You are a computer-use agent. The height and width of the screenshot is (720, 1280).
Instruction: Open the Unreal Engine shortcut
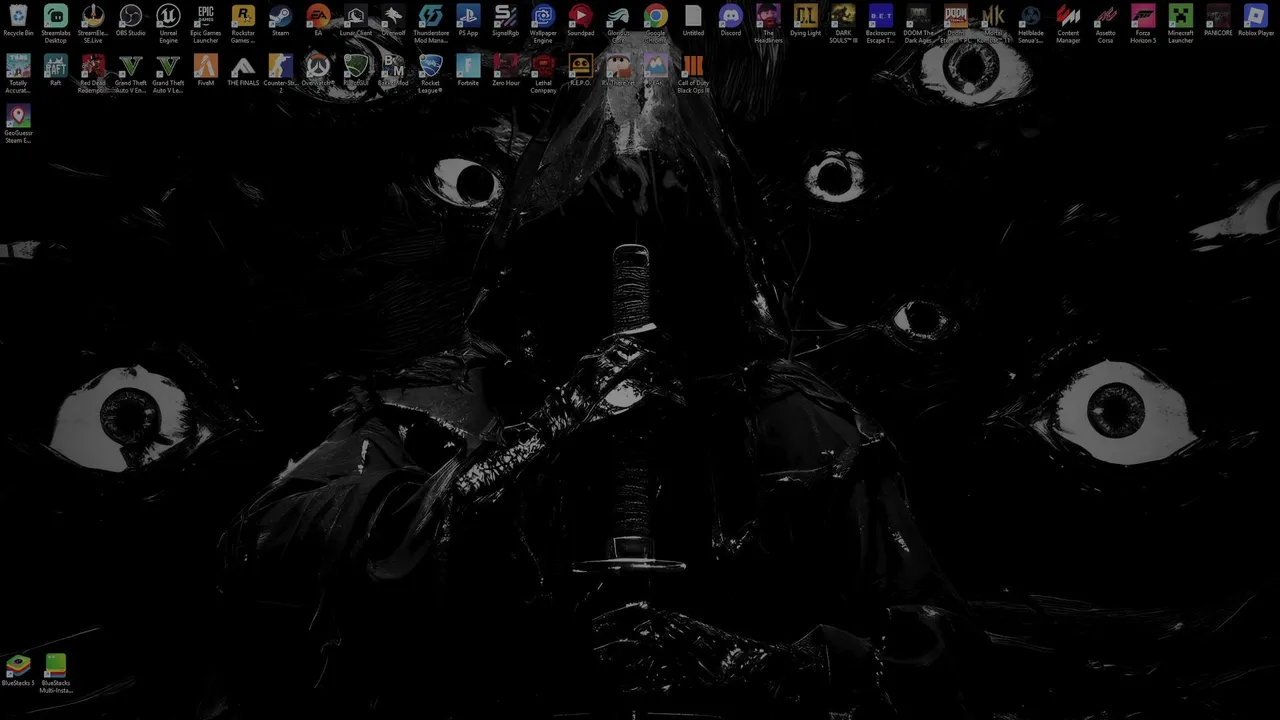pyautogui.click(x=168, y=24)
